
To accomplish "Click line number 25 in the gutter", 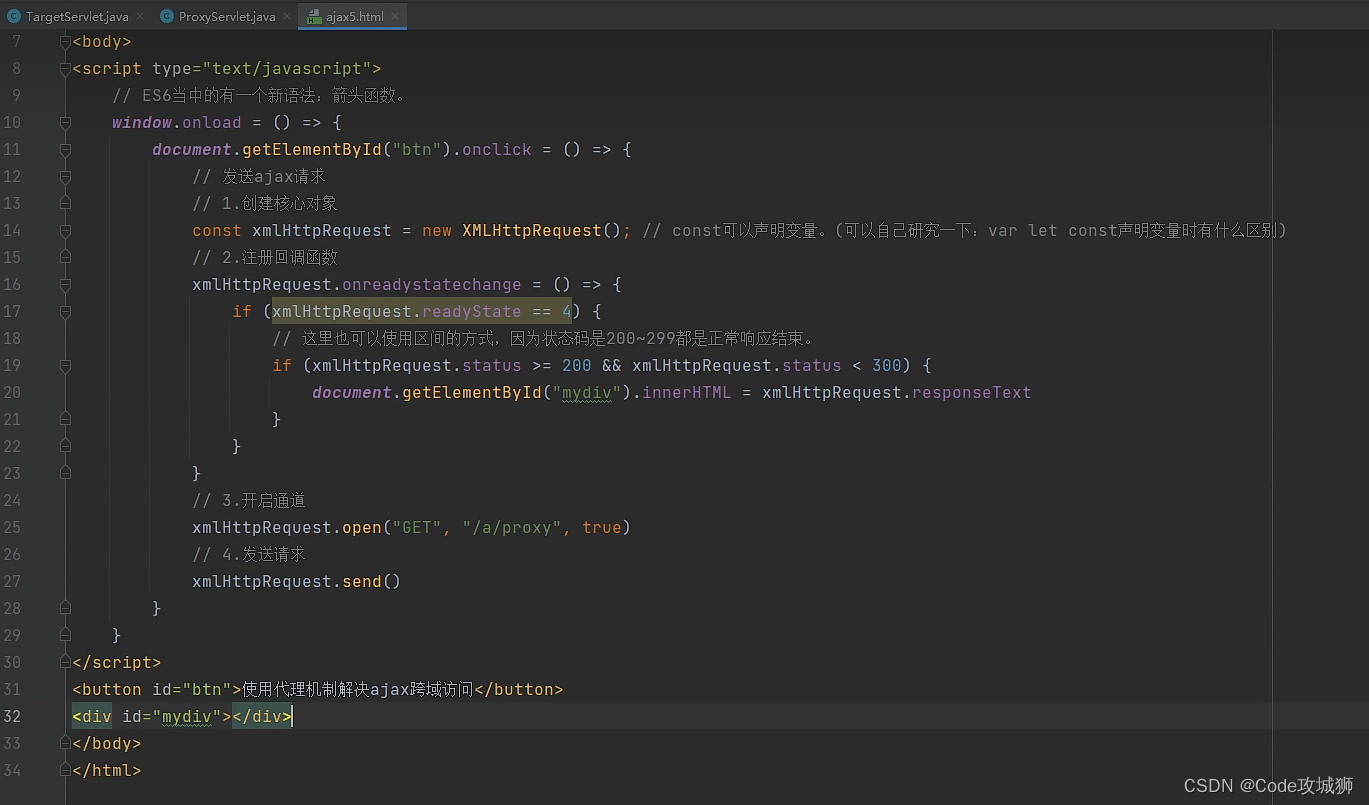I will [12, 528].
